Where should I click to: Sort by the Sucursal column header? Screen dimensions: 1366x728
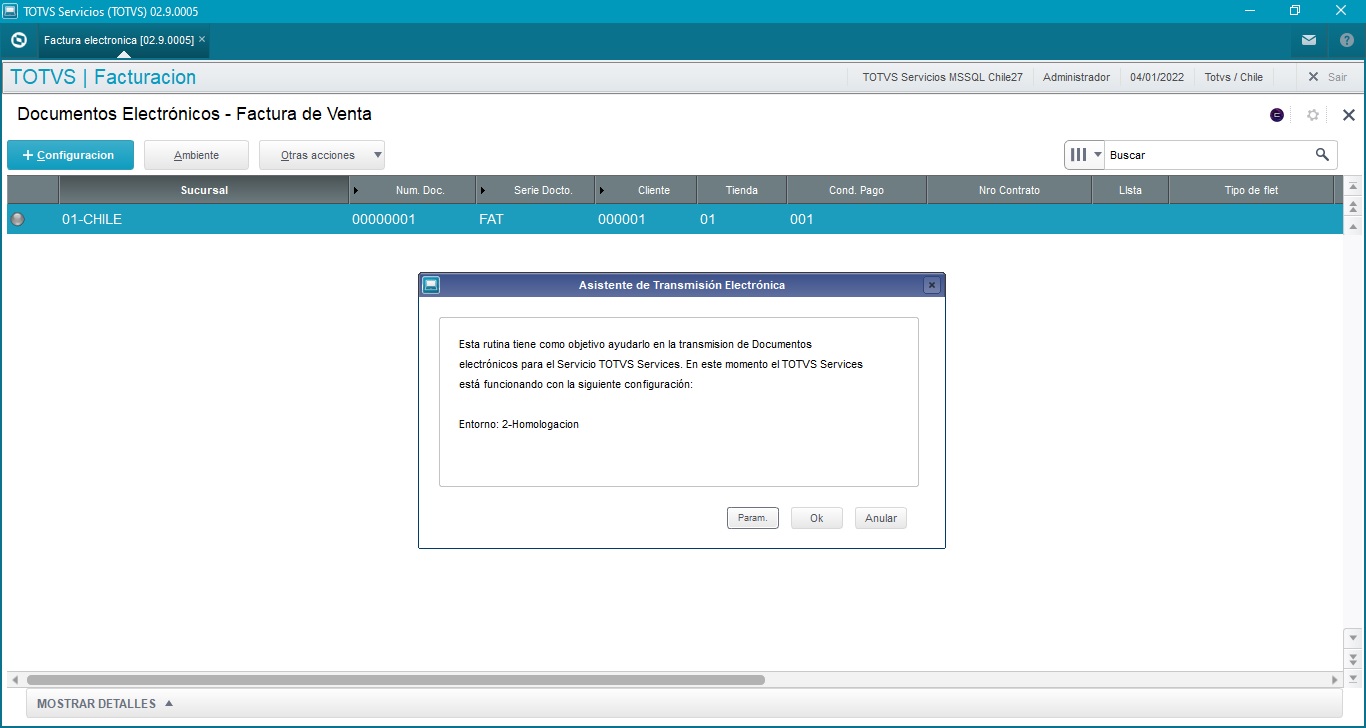tap(204, 190)
